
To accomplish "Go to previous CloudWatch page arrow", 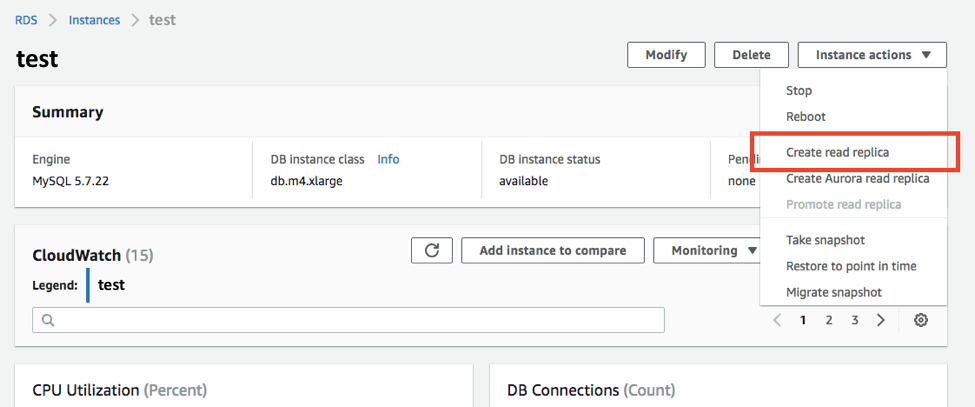I will click(777, 320).
